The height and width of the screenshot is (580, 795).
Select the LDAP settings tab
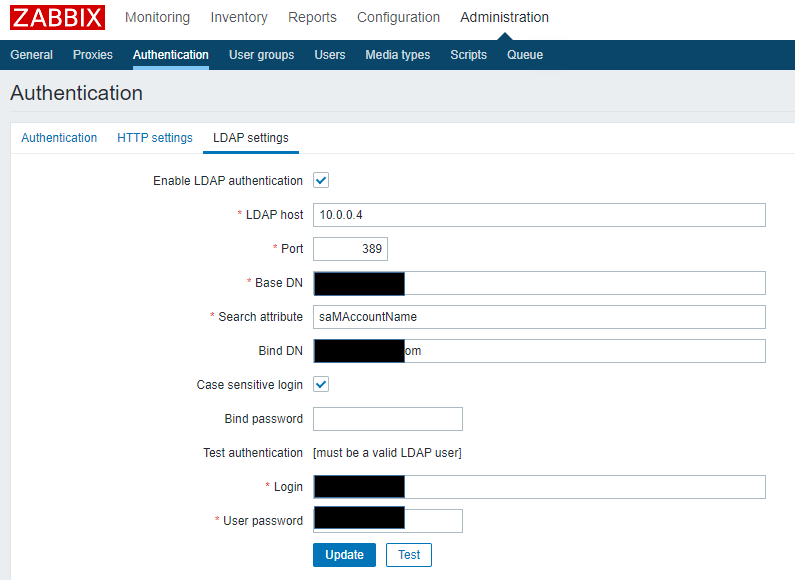tap(250, 138)
